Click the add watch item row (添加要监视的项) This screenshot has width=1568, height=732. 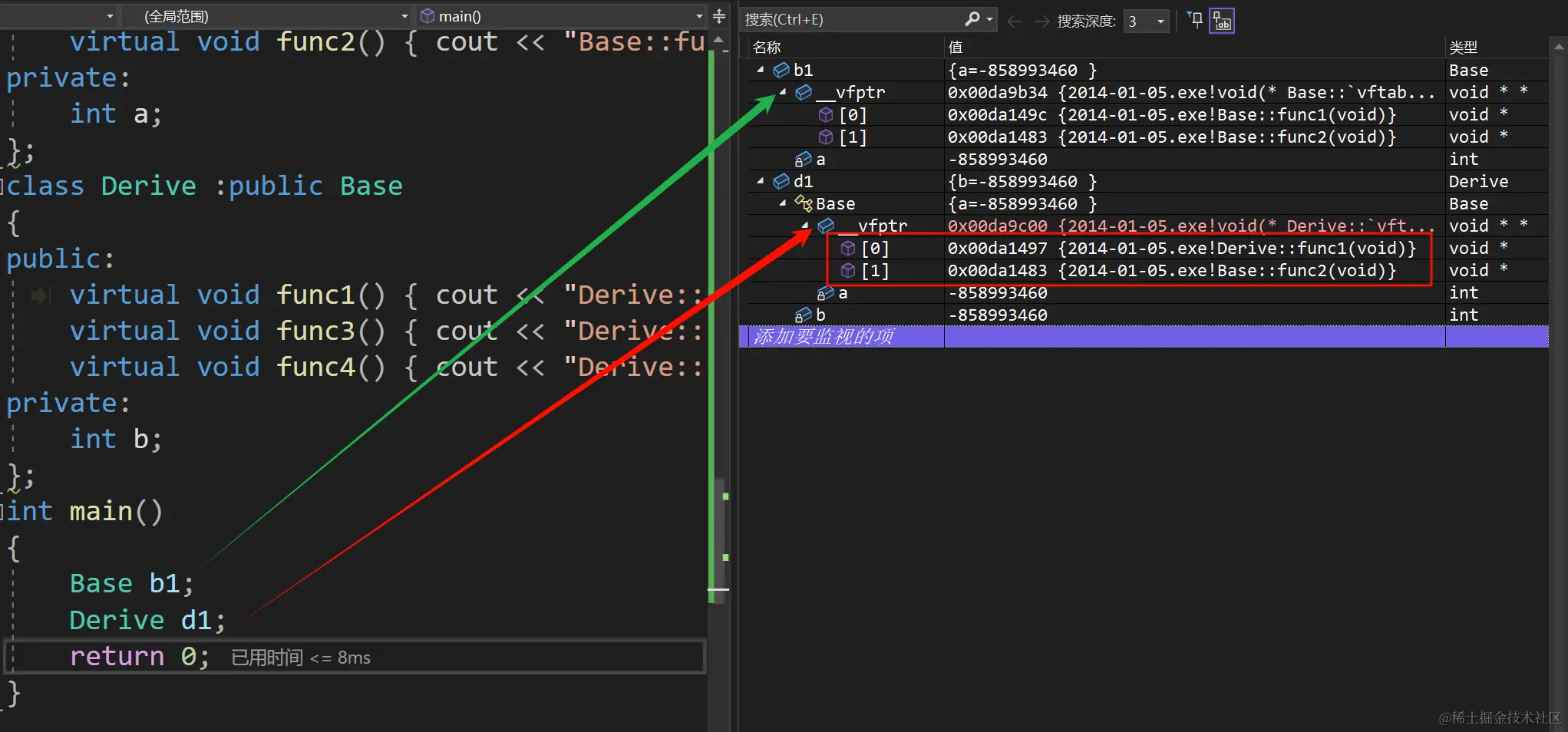coord(1144,337)
